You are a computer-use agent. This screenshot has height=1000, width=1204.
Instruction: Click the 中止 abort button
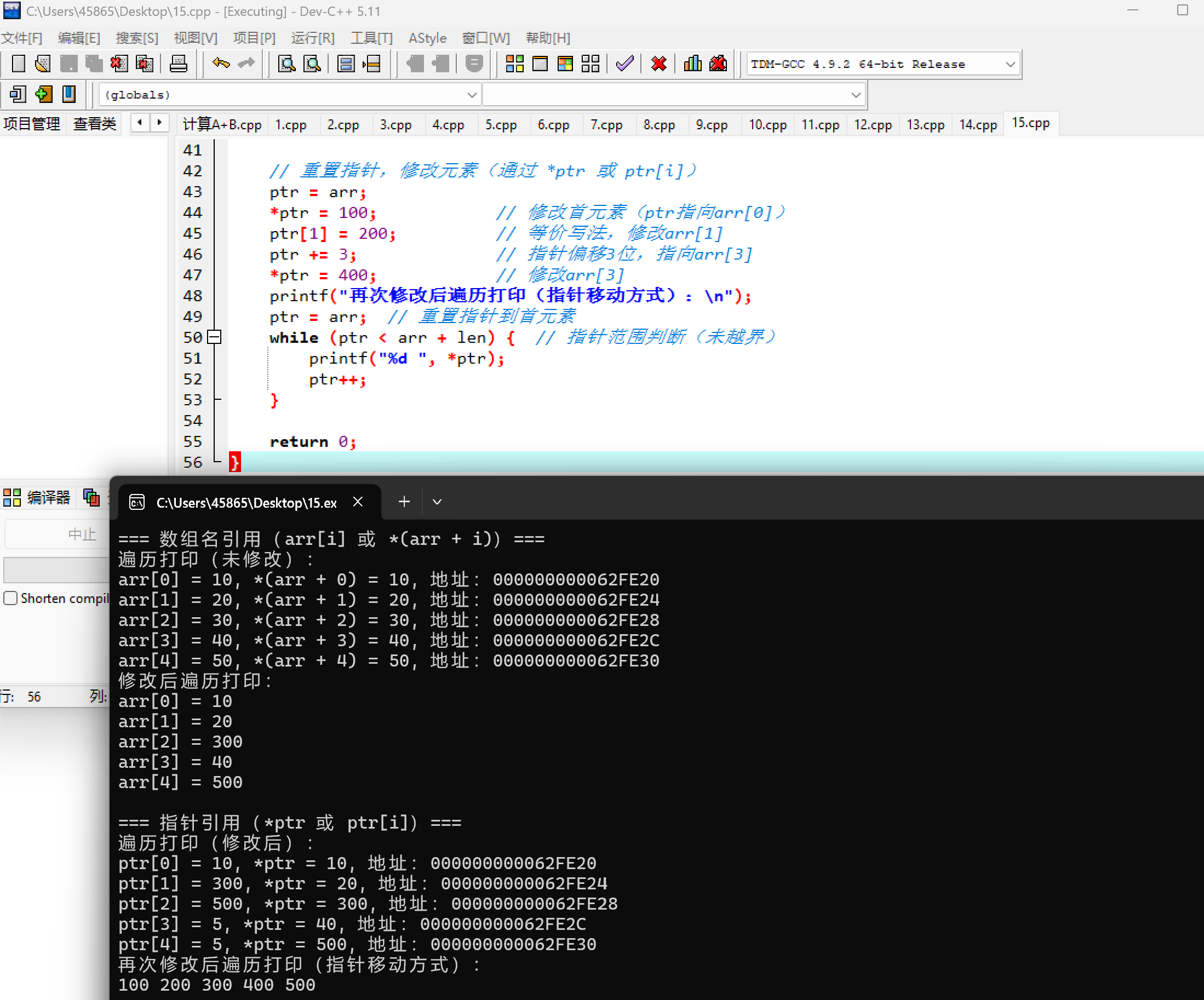82,535
